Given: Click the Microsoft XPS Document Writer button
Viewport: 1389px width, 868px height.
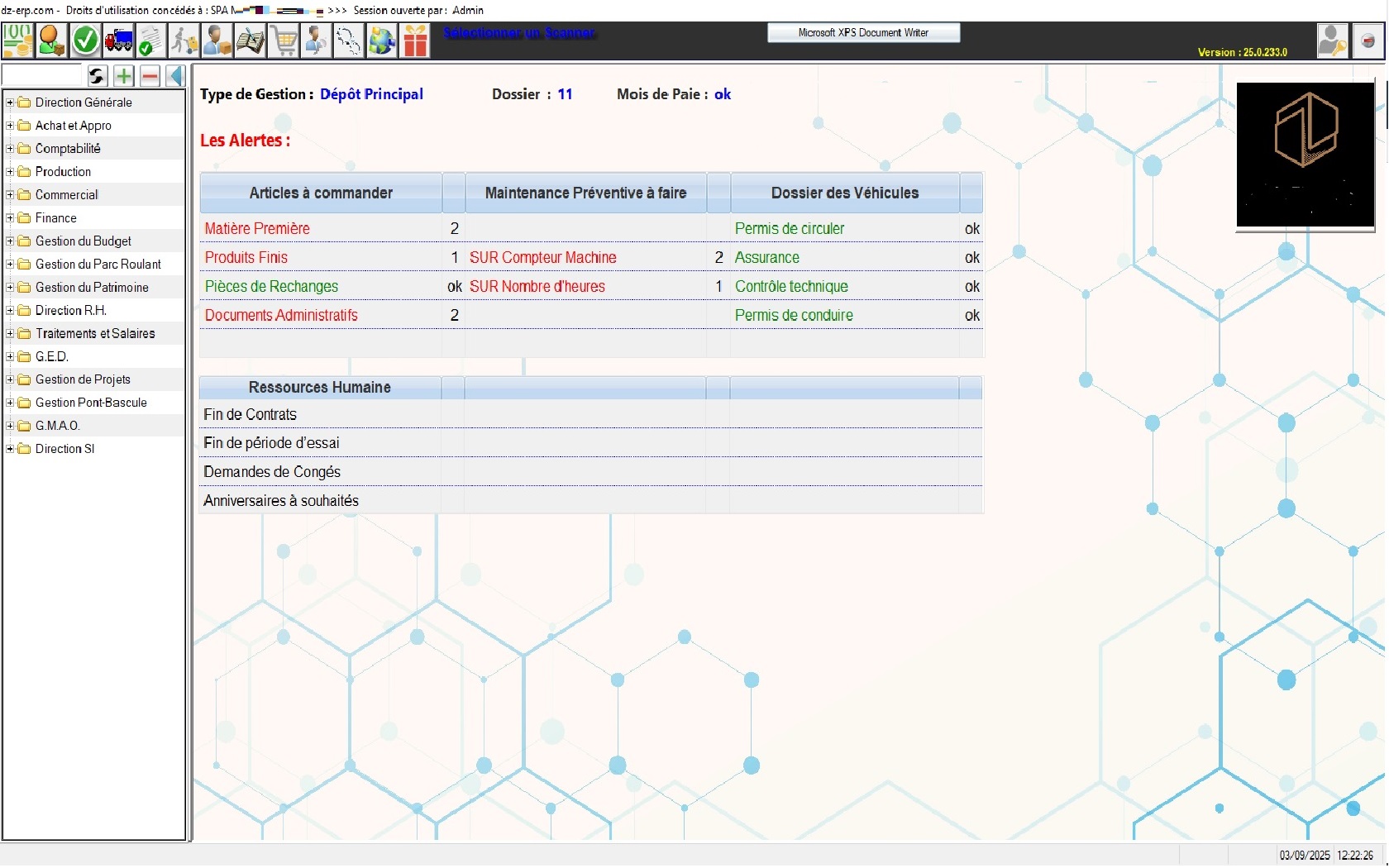Looking at the screenshot, I should coord(863,33).
